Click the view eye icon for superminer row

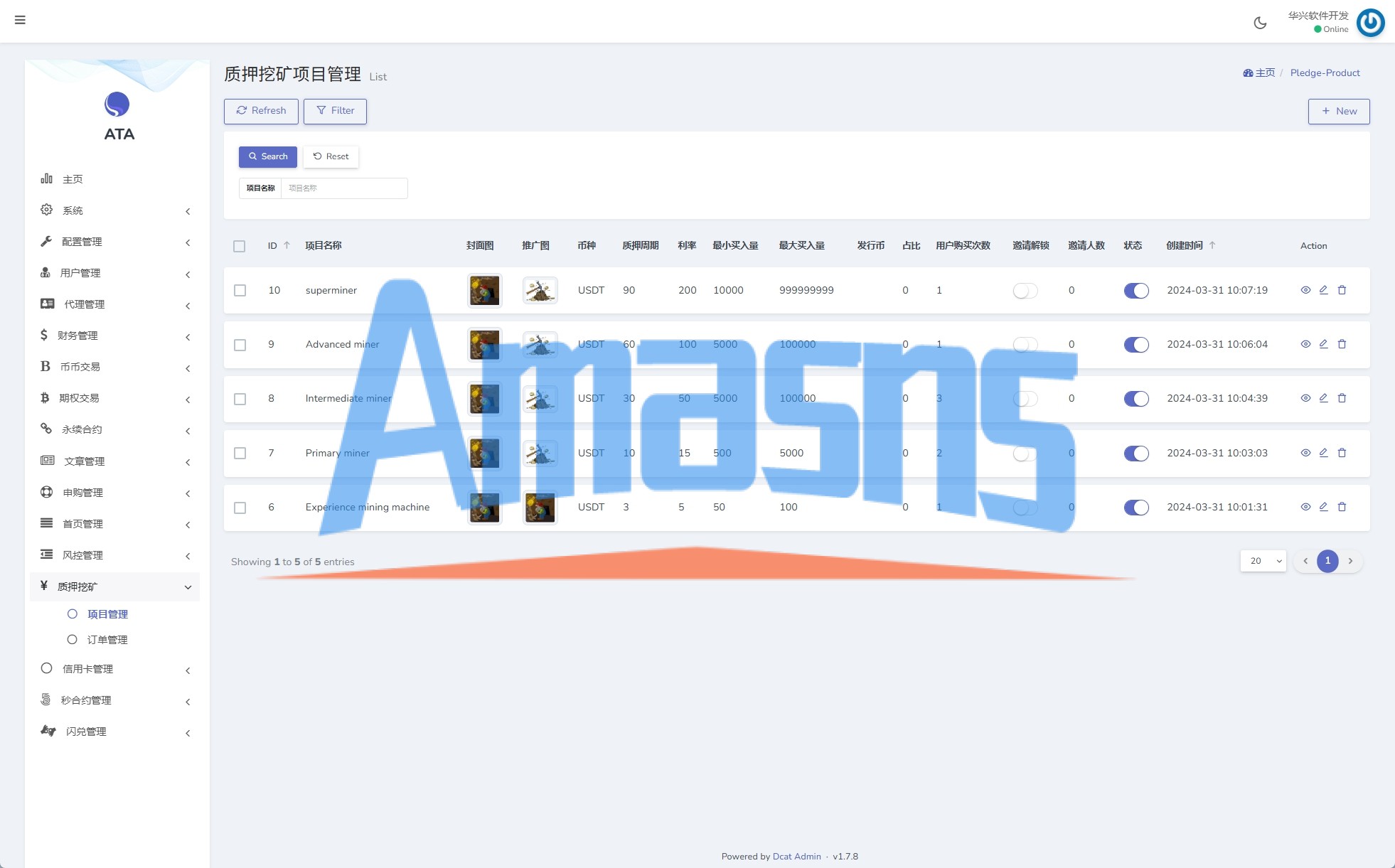[1305, 290]
